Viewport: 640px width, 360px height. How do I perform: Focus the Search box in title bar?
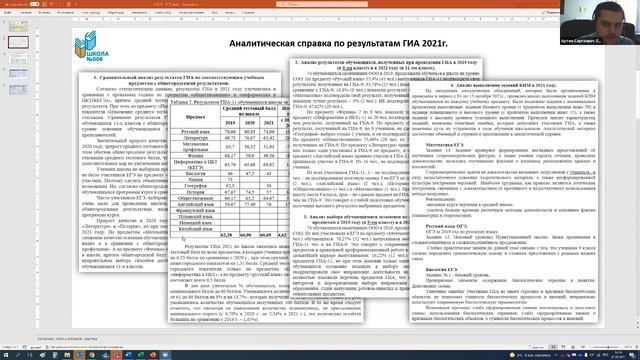(322, 4)
